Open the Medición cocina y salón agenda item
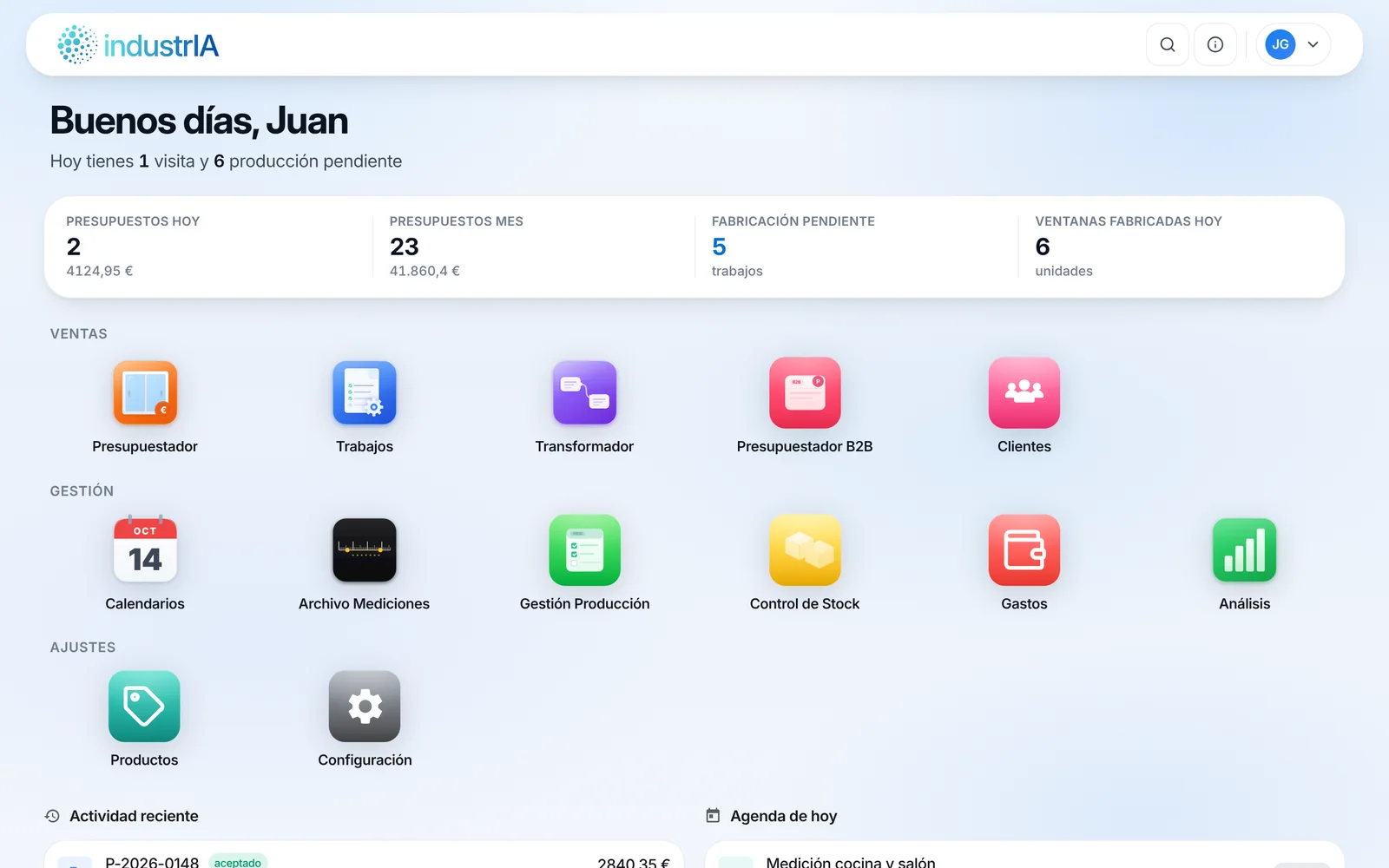Viewport: 1389px width, 868px height. point(1024,857)
